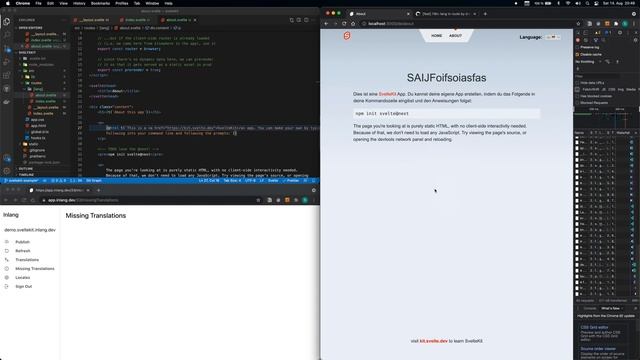Click the Locales globe icon in Inlang

(7, 278)
